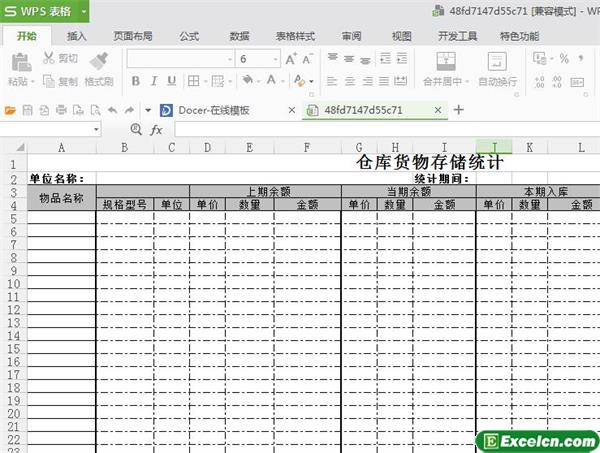The width and height of the screenshot is (600, 453).
Task: Click the distributed alignment icon
Action: 400,81
